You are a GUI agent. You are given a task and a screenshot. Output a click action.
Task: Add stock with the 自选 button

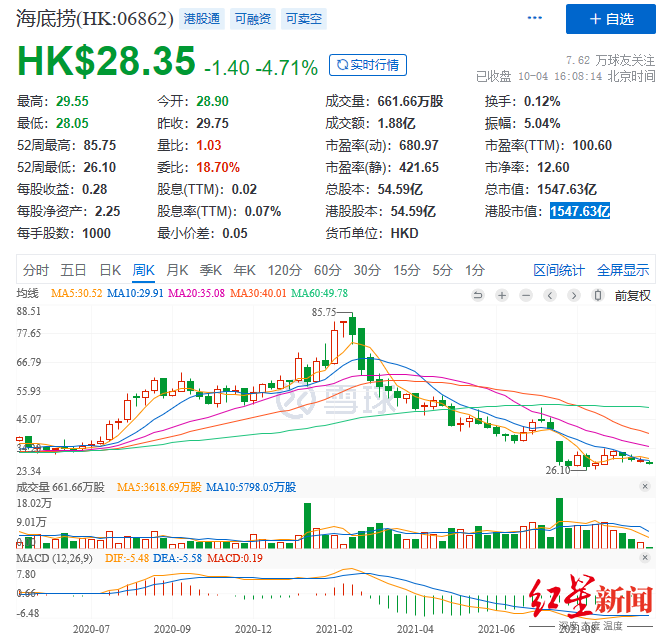point(611,19)
